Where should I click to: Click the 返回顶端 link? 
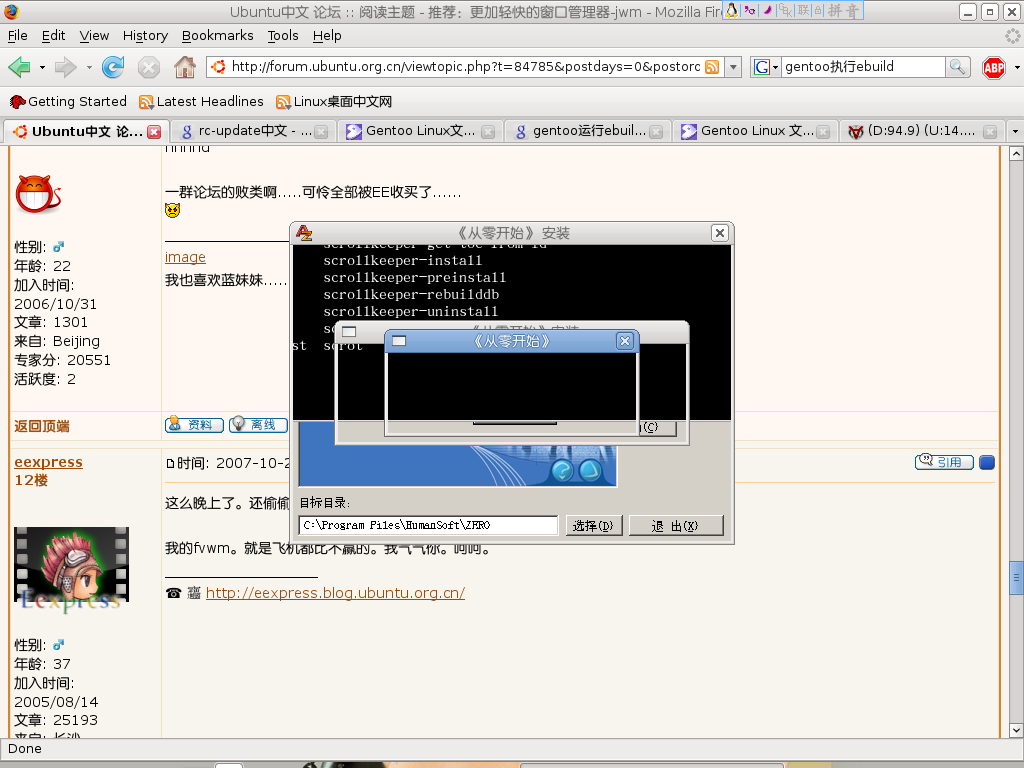42,426
